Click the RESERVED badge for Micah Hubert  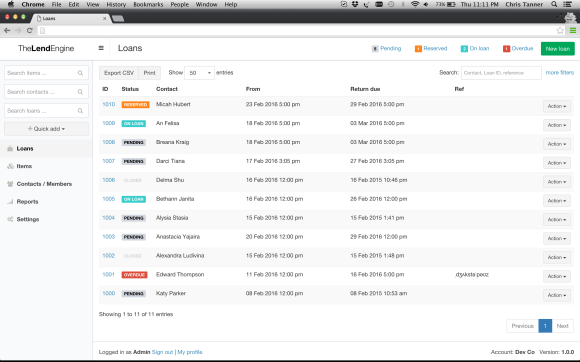point(135,105)
